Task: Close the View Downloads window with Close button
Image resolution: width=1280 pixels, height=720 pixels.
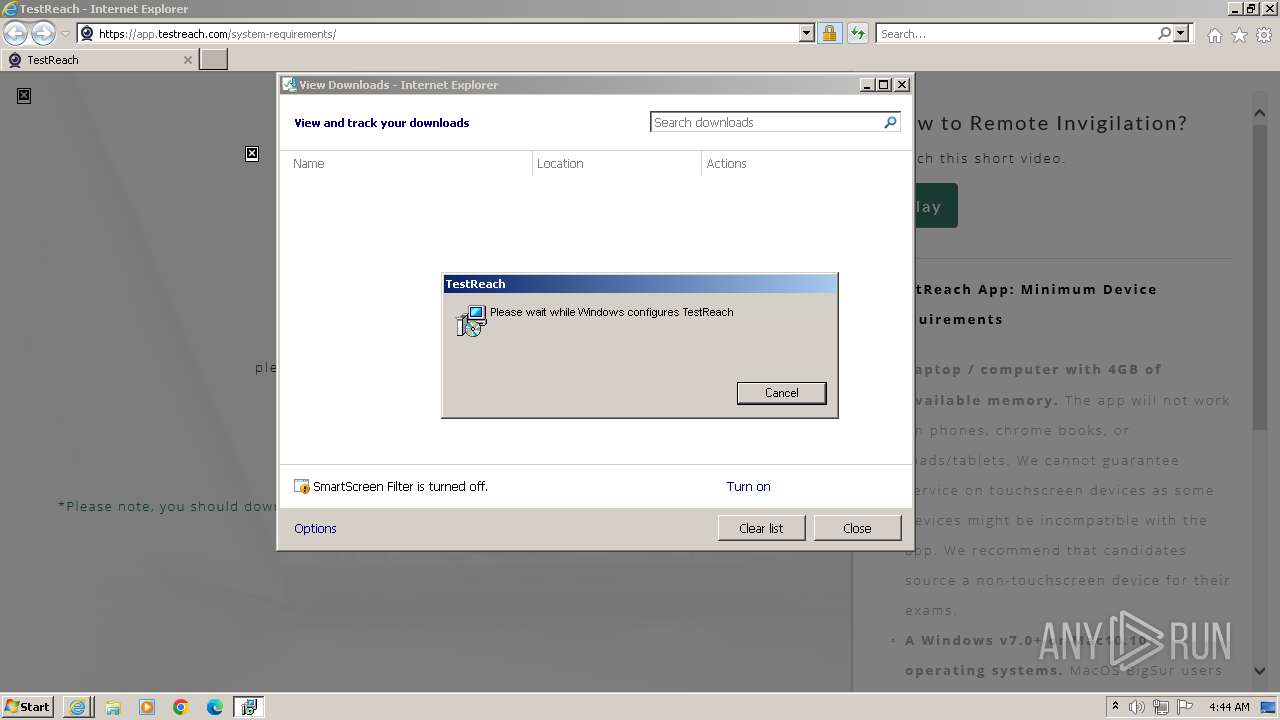Action: point(857,528)
